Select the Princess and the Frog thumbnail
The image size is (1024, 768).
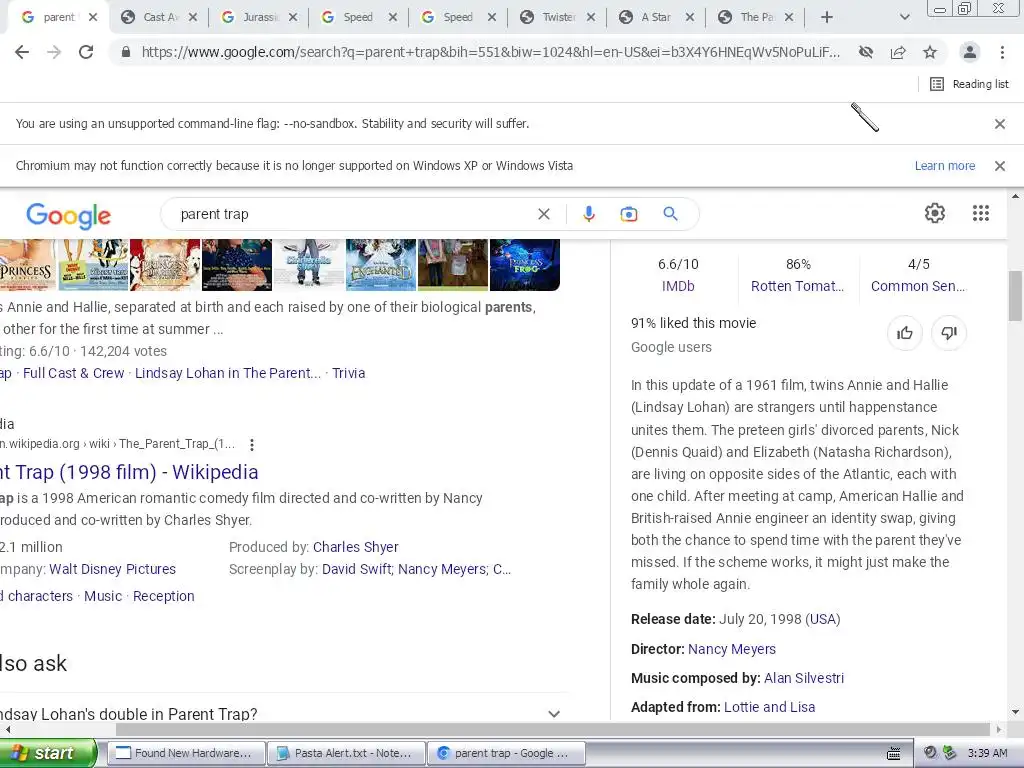click(x=524, y=264)
